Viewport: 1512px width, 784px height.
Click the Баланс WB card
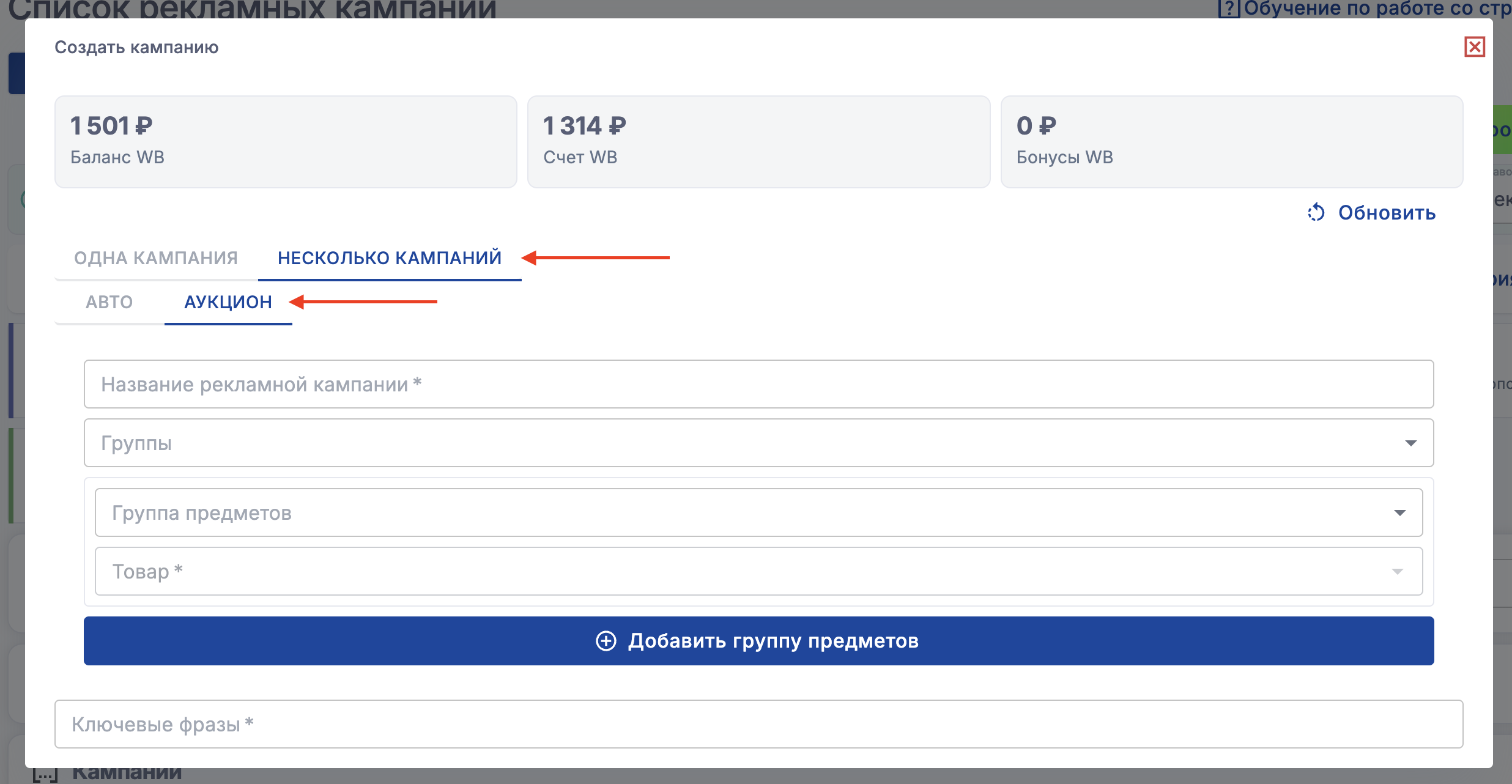(286, 142)
